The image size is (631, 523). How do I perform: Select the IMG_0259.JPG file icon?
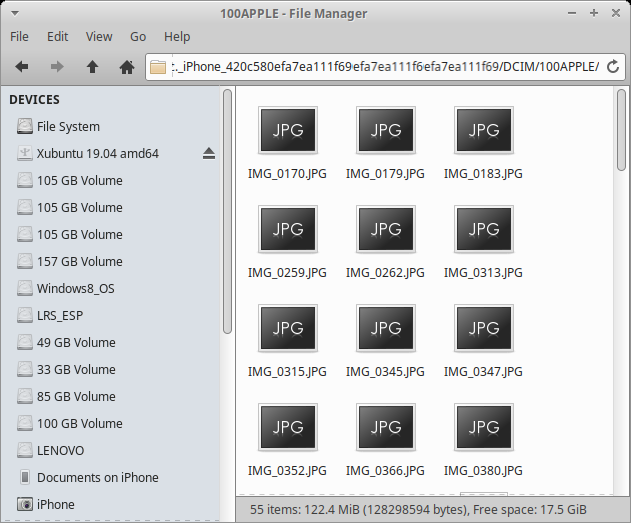(x=288, y=229)
